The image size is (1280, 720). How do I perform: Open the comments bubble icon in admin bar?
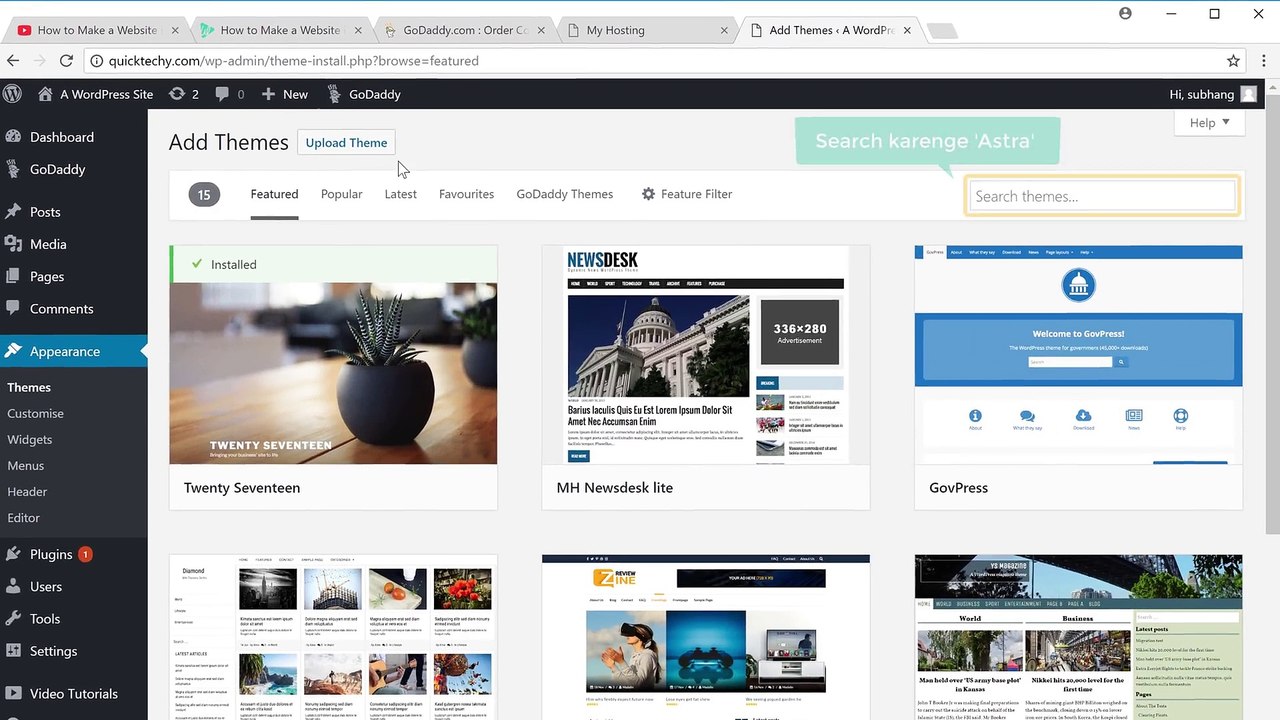(x=222, y=94)
